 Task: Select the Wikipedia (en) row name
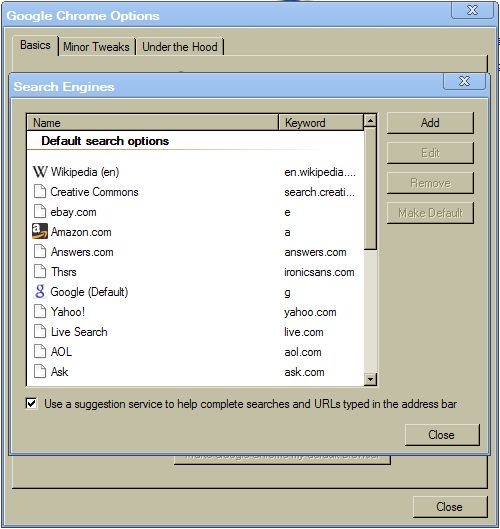pyautogui.click(x=85, y=172)
